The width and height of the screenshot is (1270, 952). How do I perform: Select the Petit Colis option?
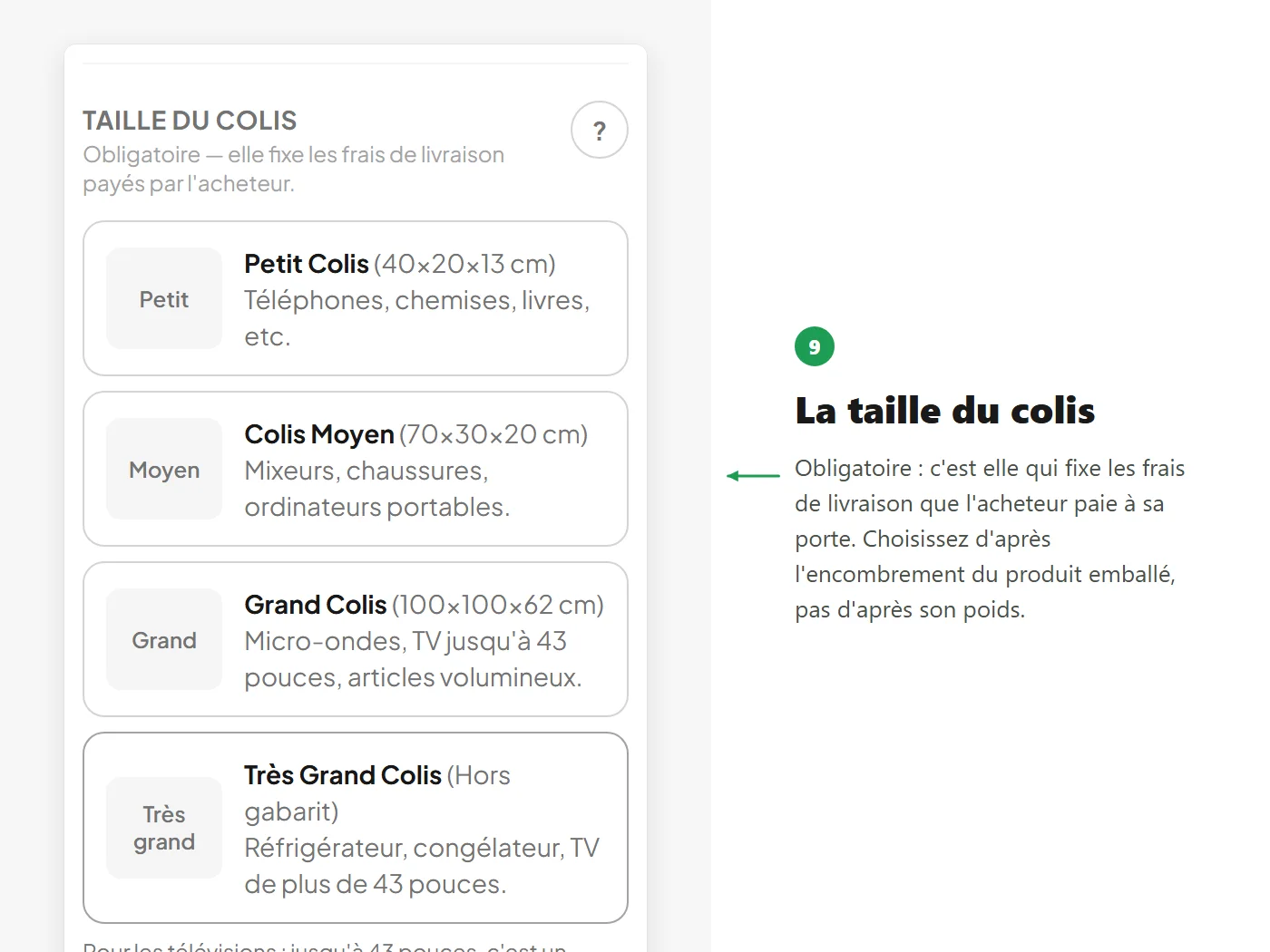[356, 298]
